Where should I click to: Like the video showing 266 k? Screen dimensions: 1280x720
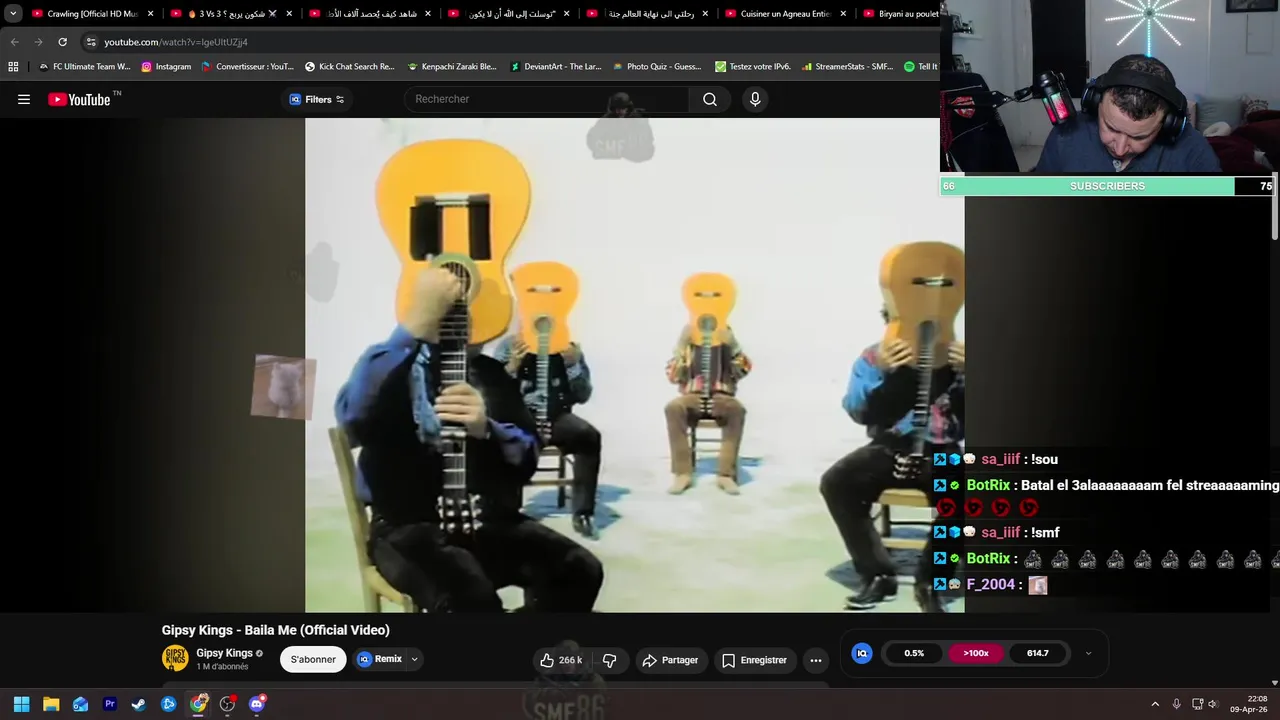560,660
